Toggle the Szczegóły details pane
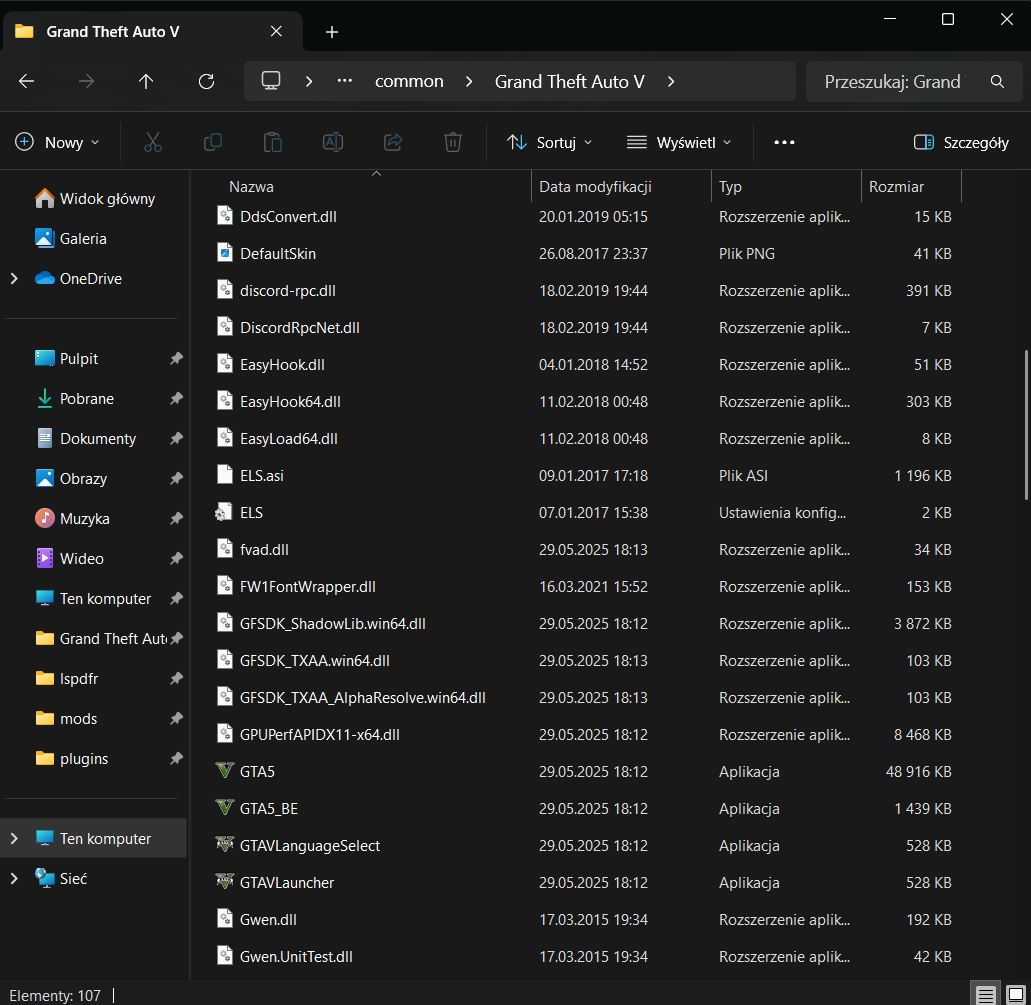The width and height of the screenshot is (1031, 1005). 961,142
